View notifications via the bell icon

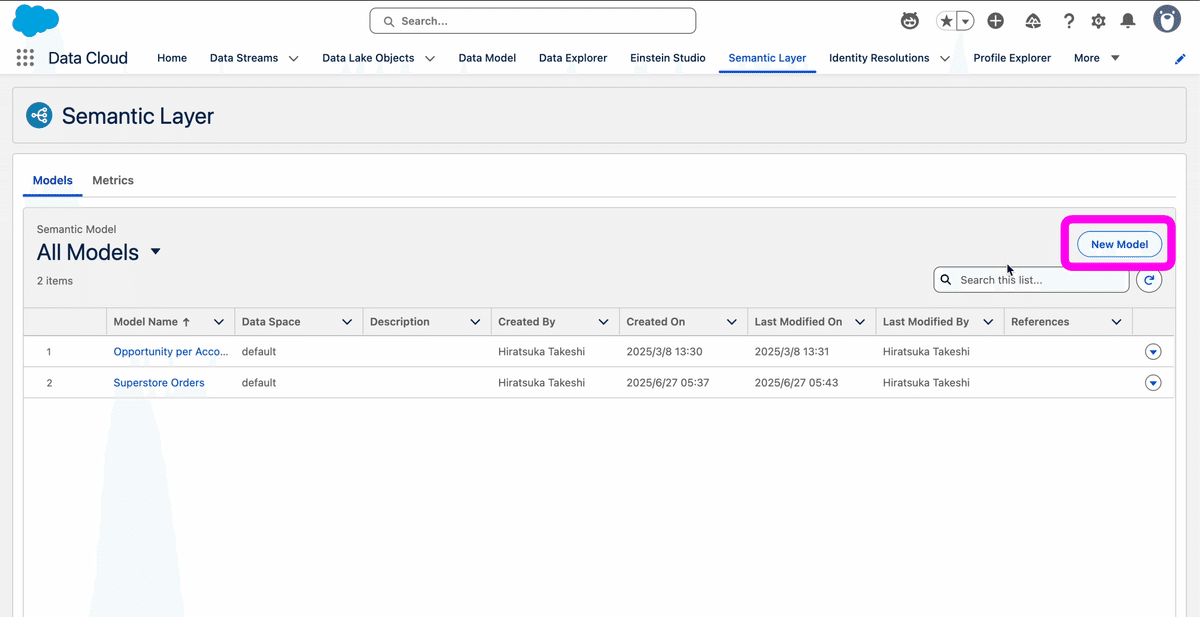point(1128,20)
